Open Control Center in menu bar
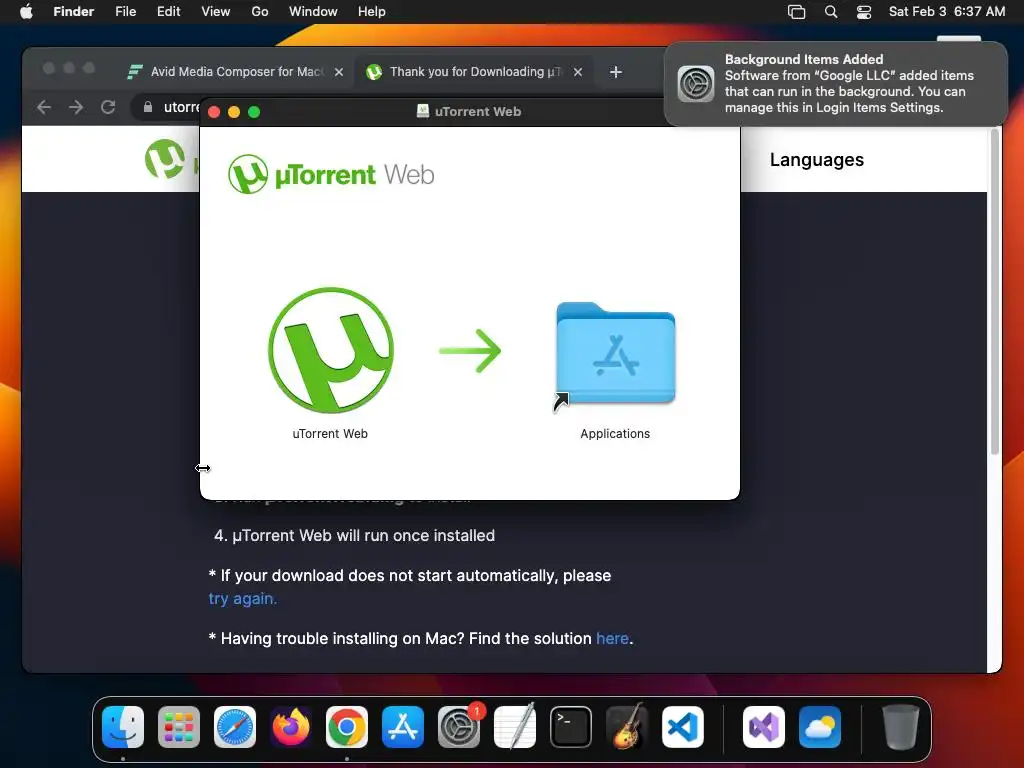Viewport: 1024px width, 768px height. (864, 12)
